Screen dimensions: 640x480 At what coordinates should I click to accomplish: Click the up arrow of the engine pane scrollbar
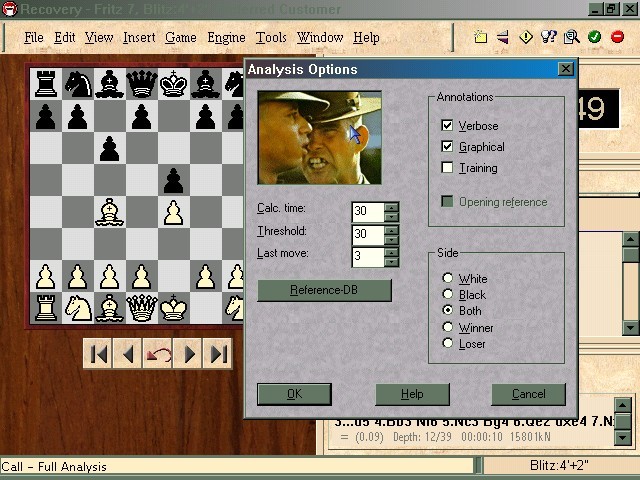click(623, 405)
